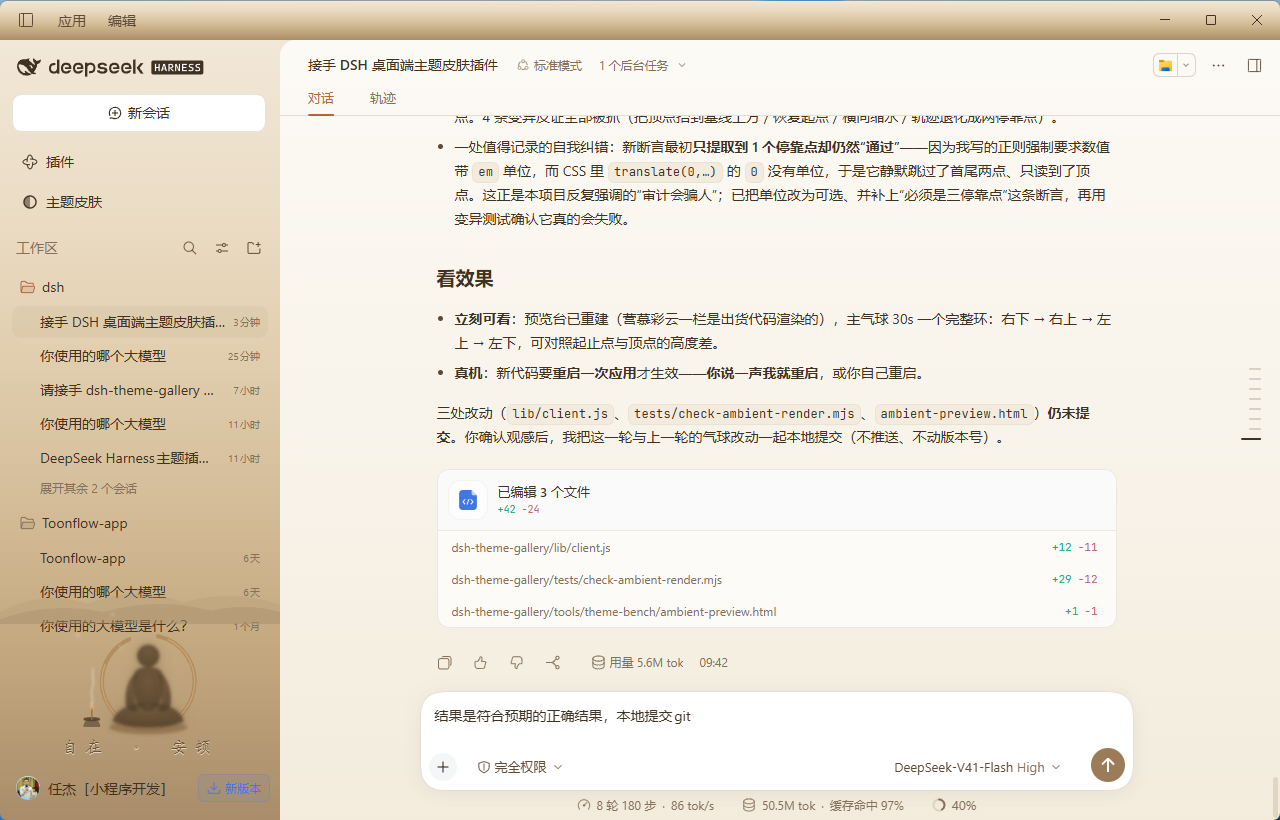
Task: Add an attachment with the plus button
Action: [442, 767]
